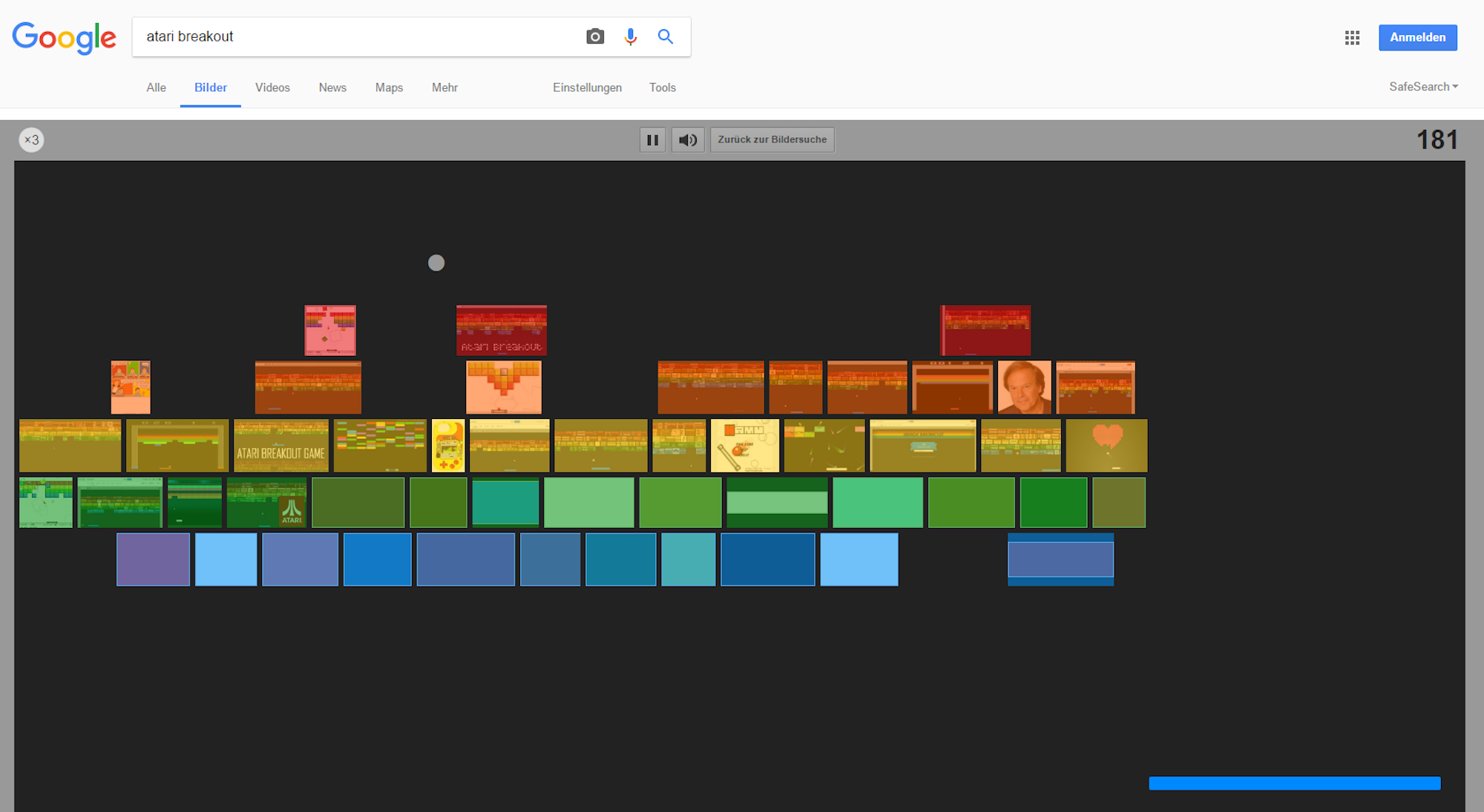Image resolution: width=1484 pixels, height=812 pixels.
Task: Switch to the Alle tab
Action: pyautogui.click(x=156, y=88)
